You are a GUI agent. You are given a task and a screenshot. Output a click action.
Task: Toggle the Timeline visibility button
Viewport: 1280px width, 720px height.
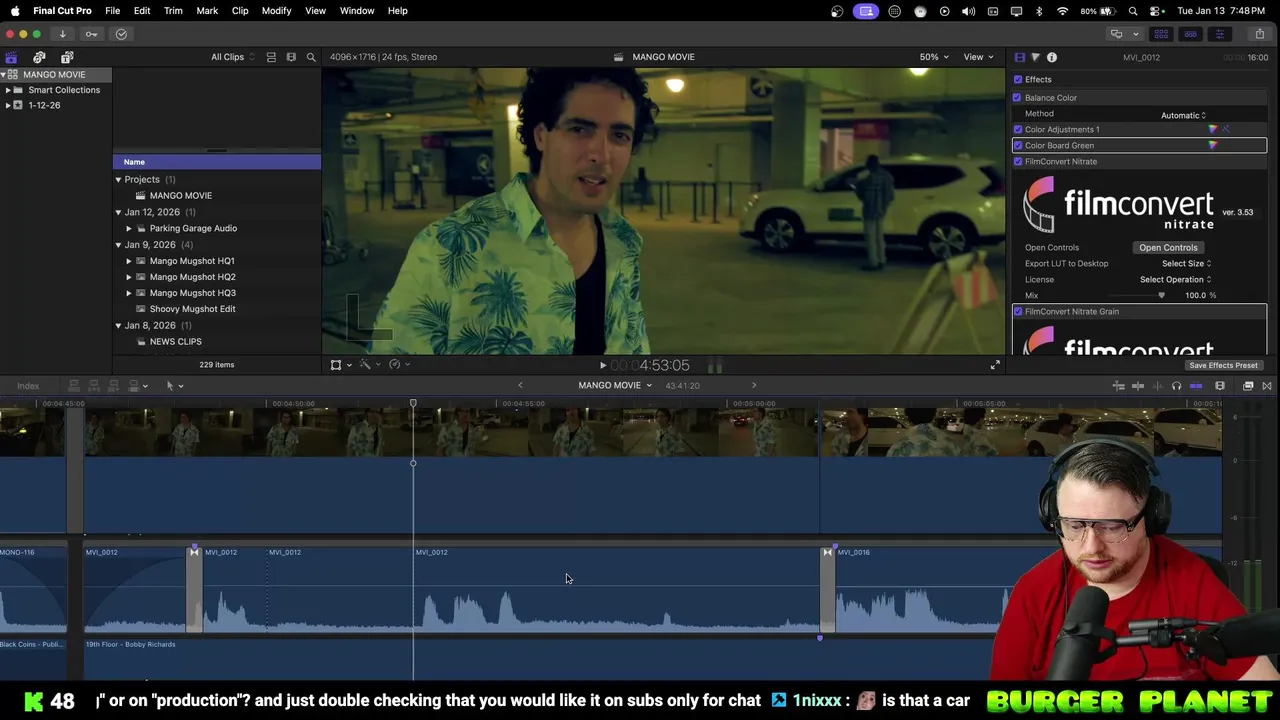(1190, 34)
